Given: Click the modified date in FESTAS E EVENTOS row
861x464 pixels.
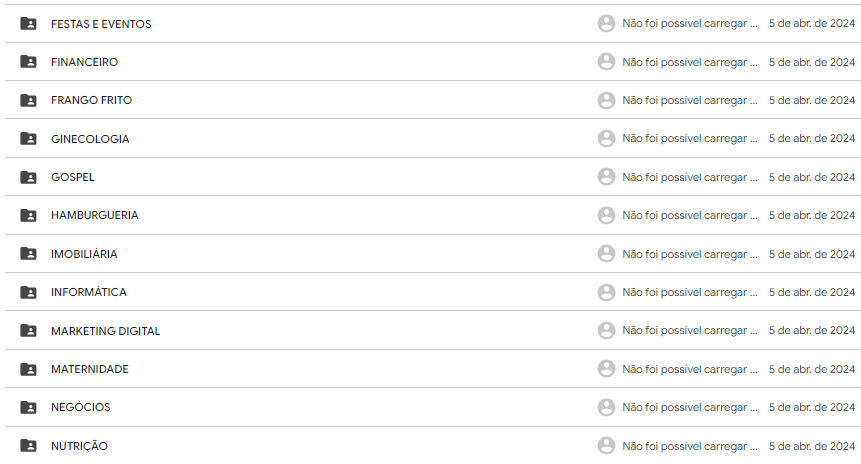Looking at the screenshot, I should [811, 24].
